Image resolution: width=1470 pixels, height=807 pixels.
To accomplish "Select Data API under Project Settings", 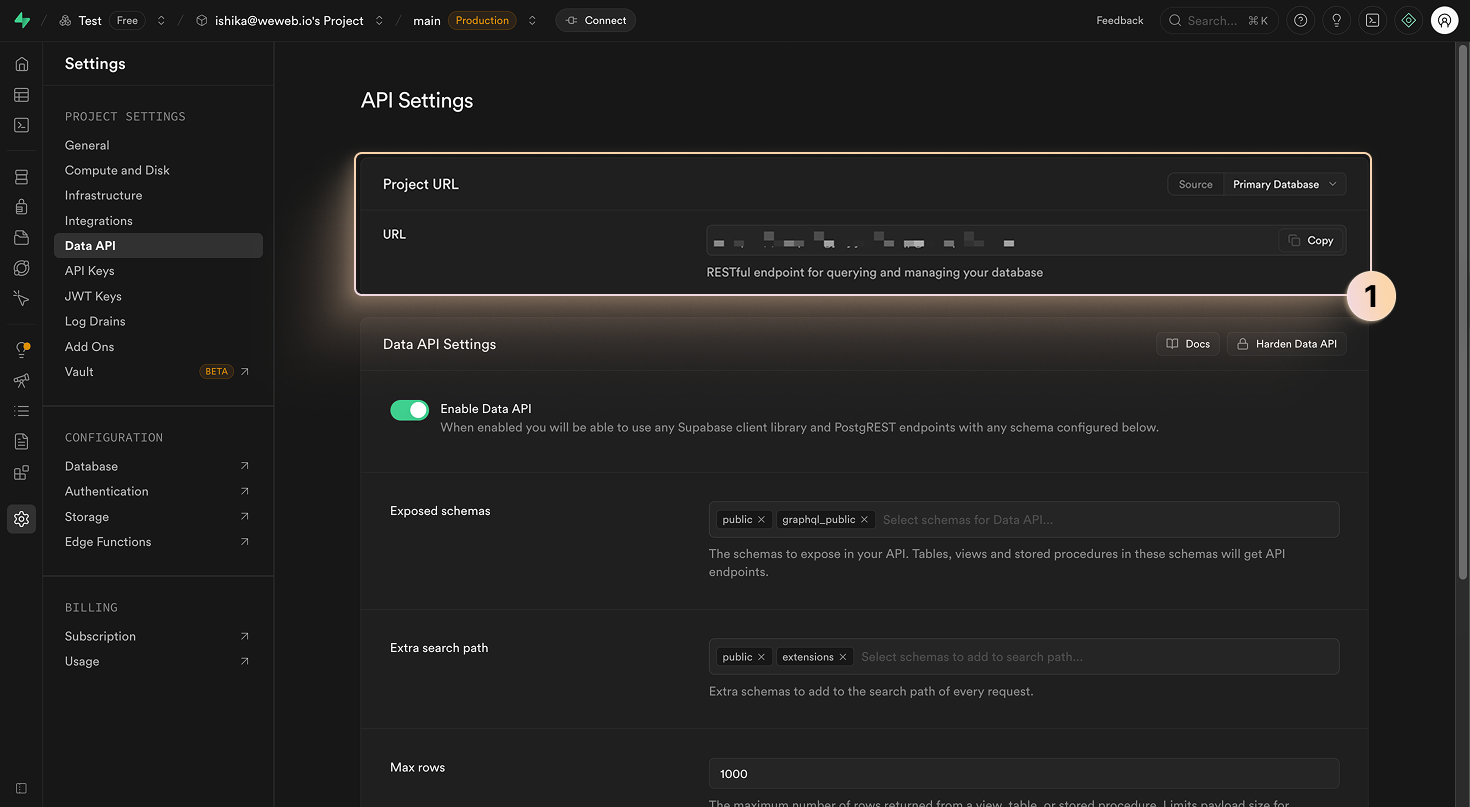I will coord(89,245).
